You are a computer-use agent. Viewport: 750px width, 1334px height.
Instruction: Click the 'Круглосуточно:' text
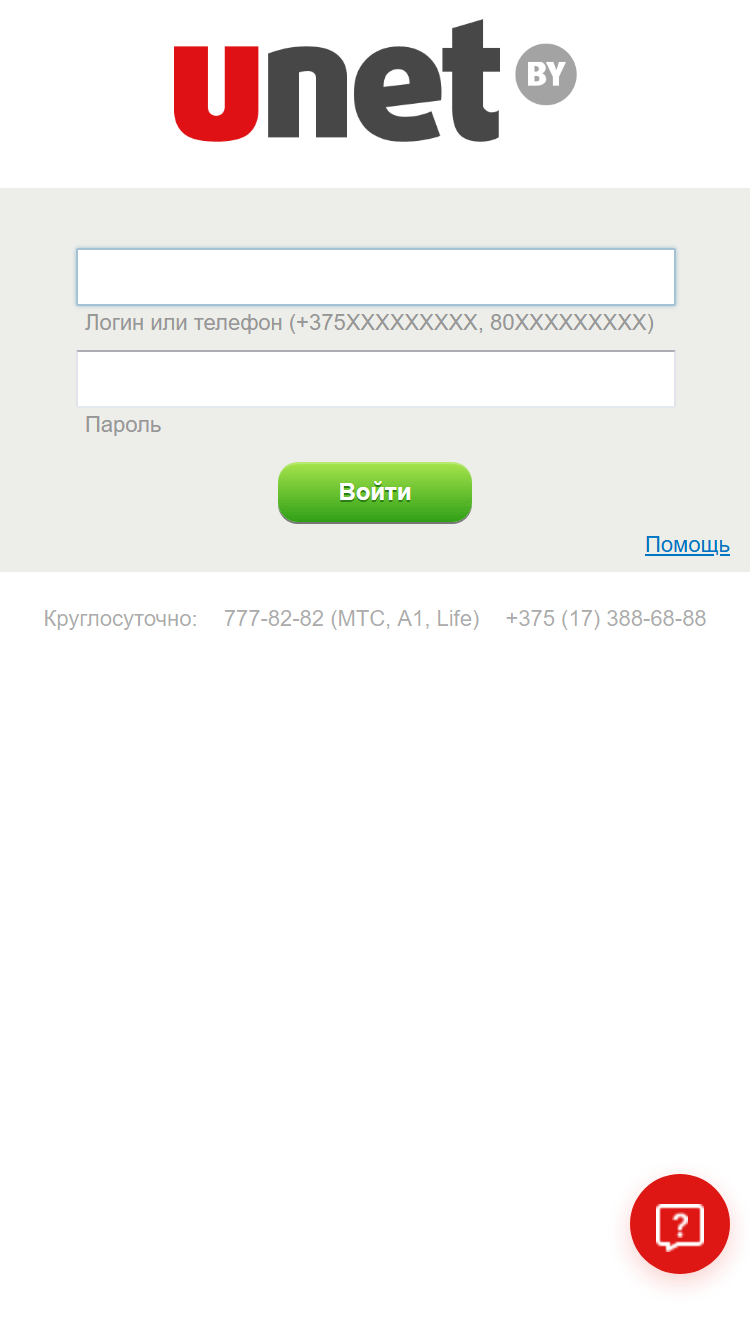click(121, 619)
